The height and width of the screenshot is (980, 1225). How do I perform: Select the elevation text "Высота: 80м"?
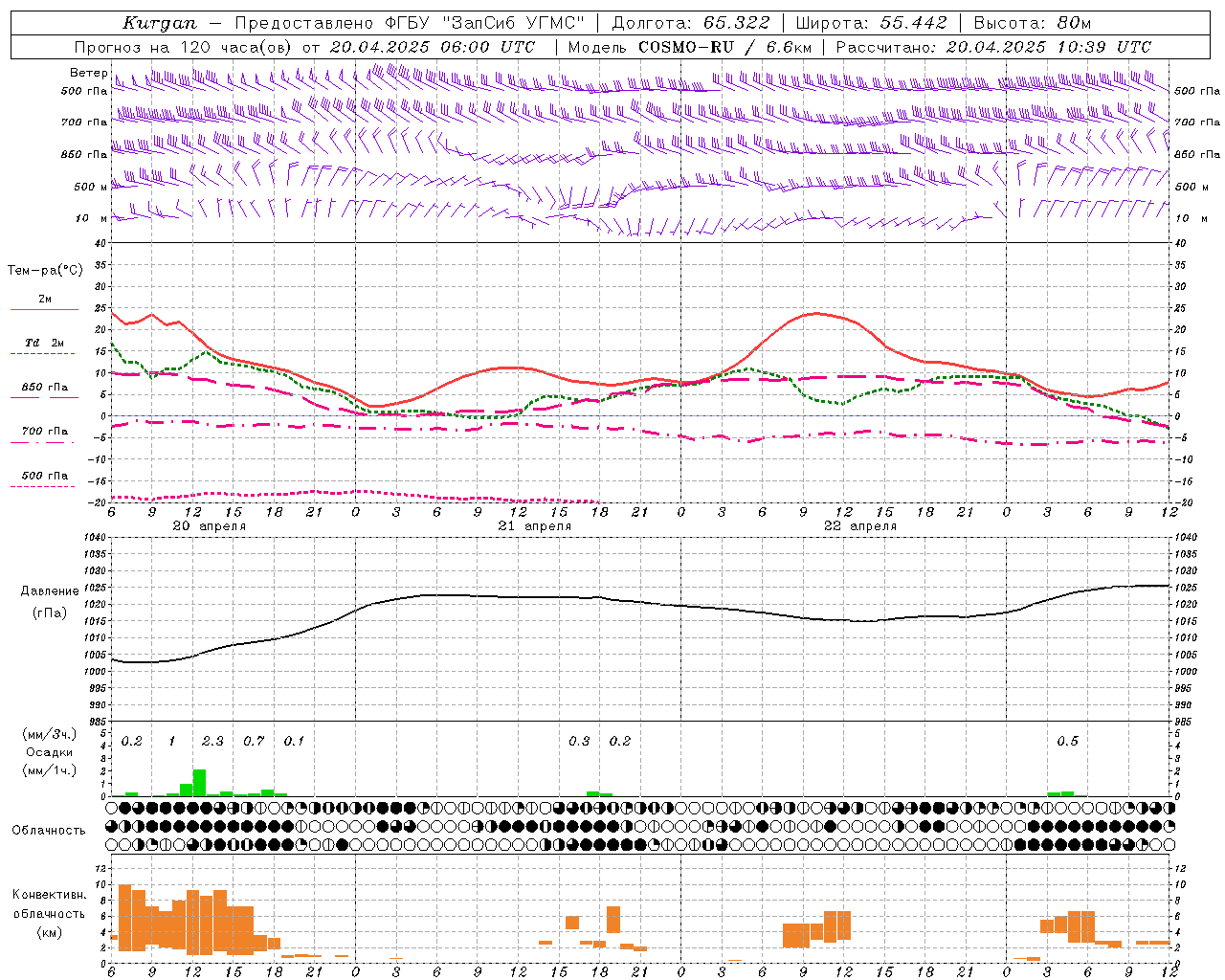coord(1032,23)
